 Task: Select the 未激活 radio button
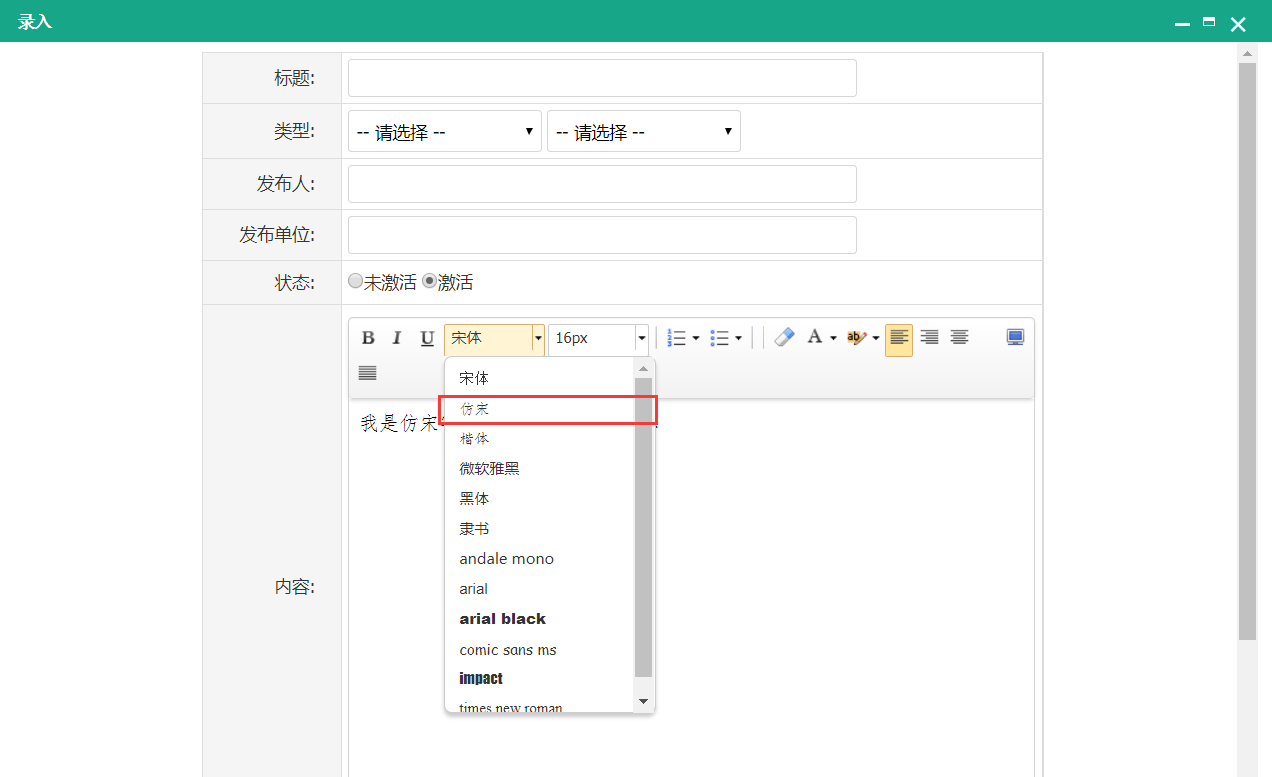point(355,281)
